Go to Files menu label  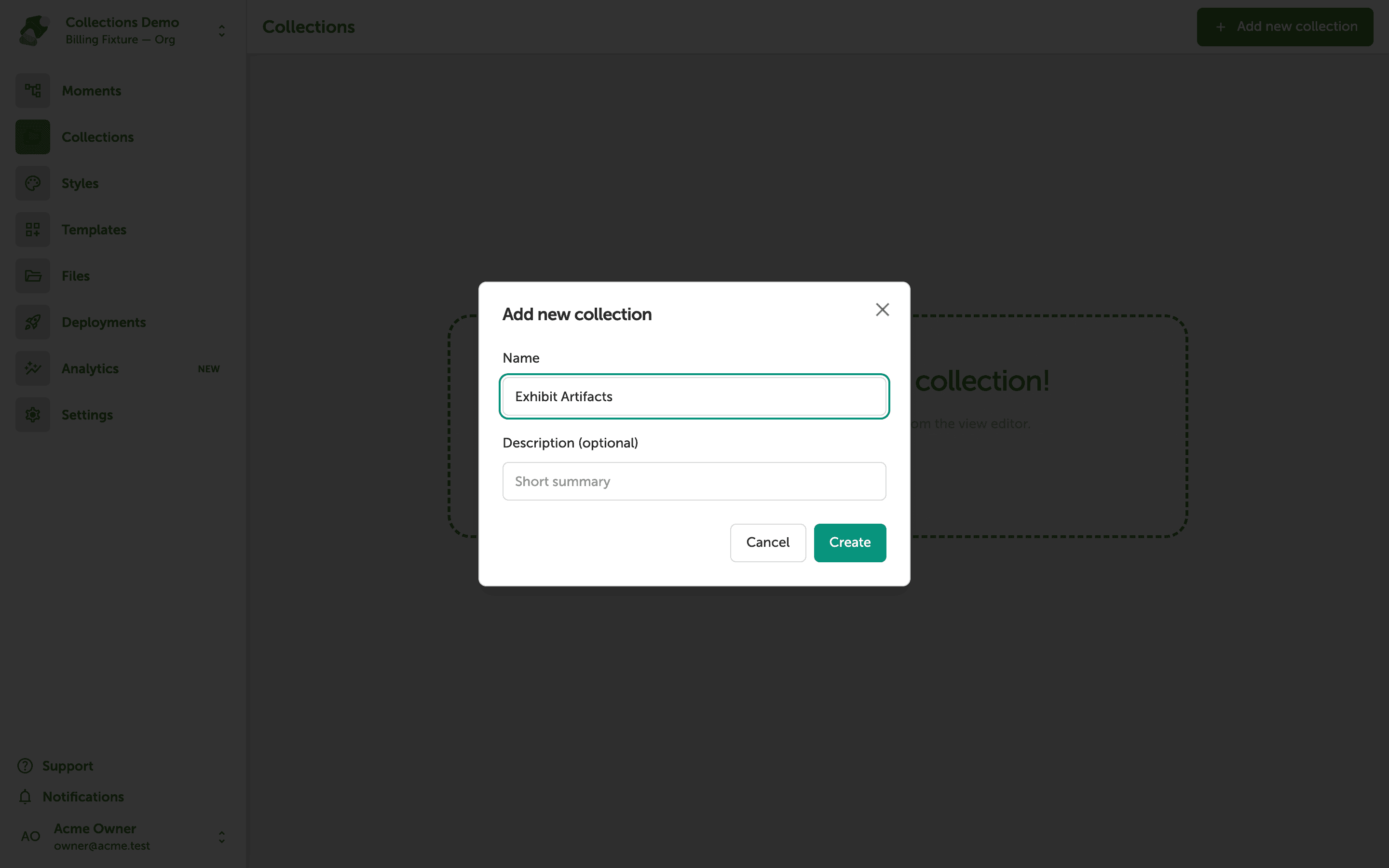(76, 275)
